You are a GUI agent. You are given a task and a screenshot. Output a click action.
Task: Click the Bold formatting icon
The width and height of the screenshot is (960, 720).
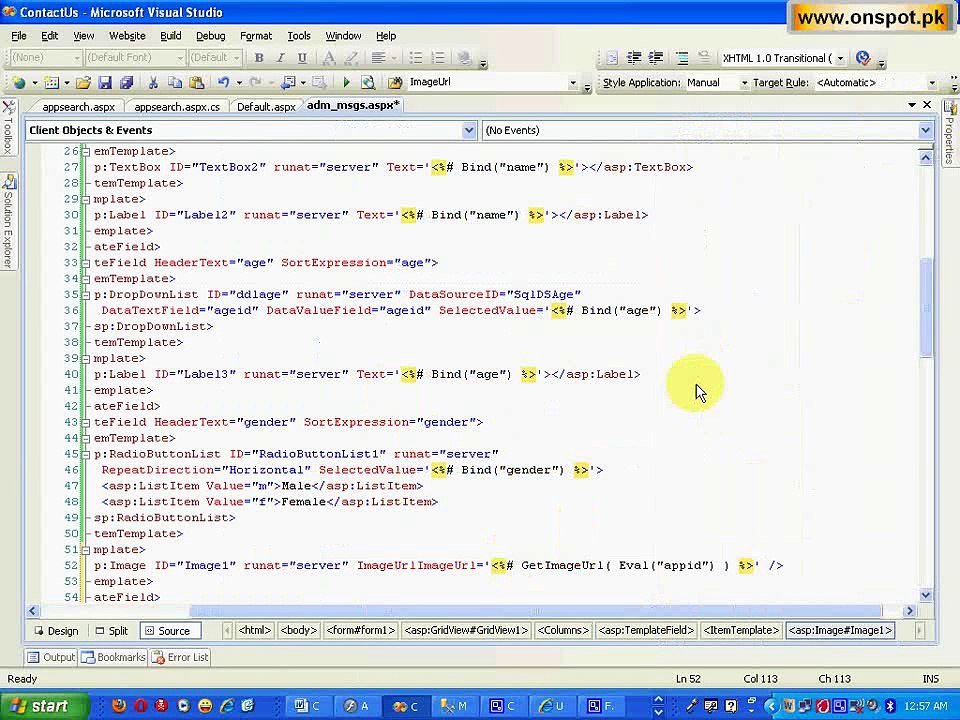tap(259, 58)
